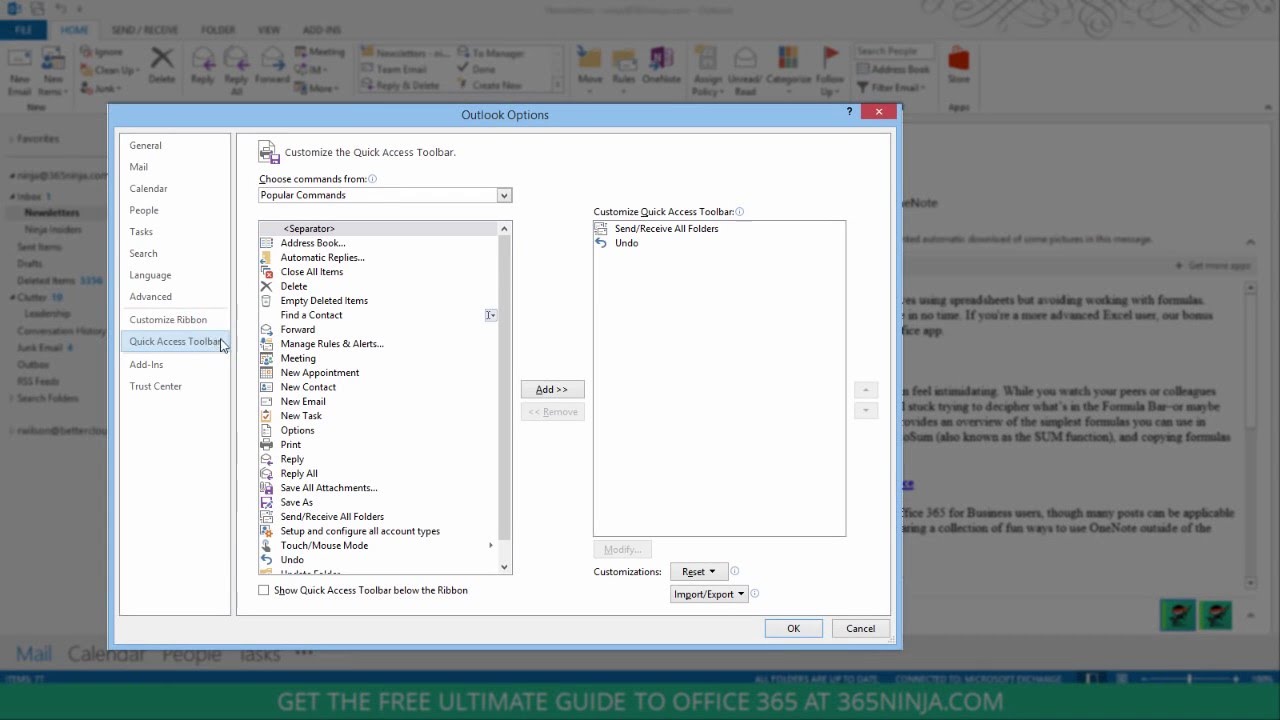Pick the Touch/Mouse Mode icon
Viewport: 1280px width, 720px height.
(266, 545)
